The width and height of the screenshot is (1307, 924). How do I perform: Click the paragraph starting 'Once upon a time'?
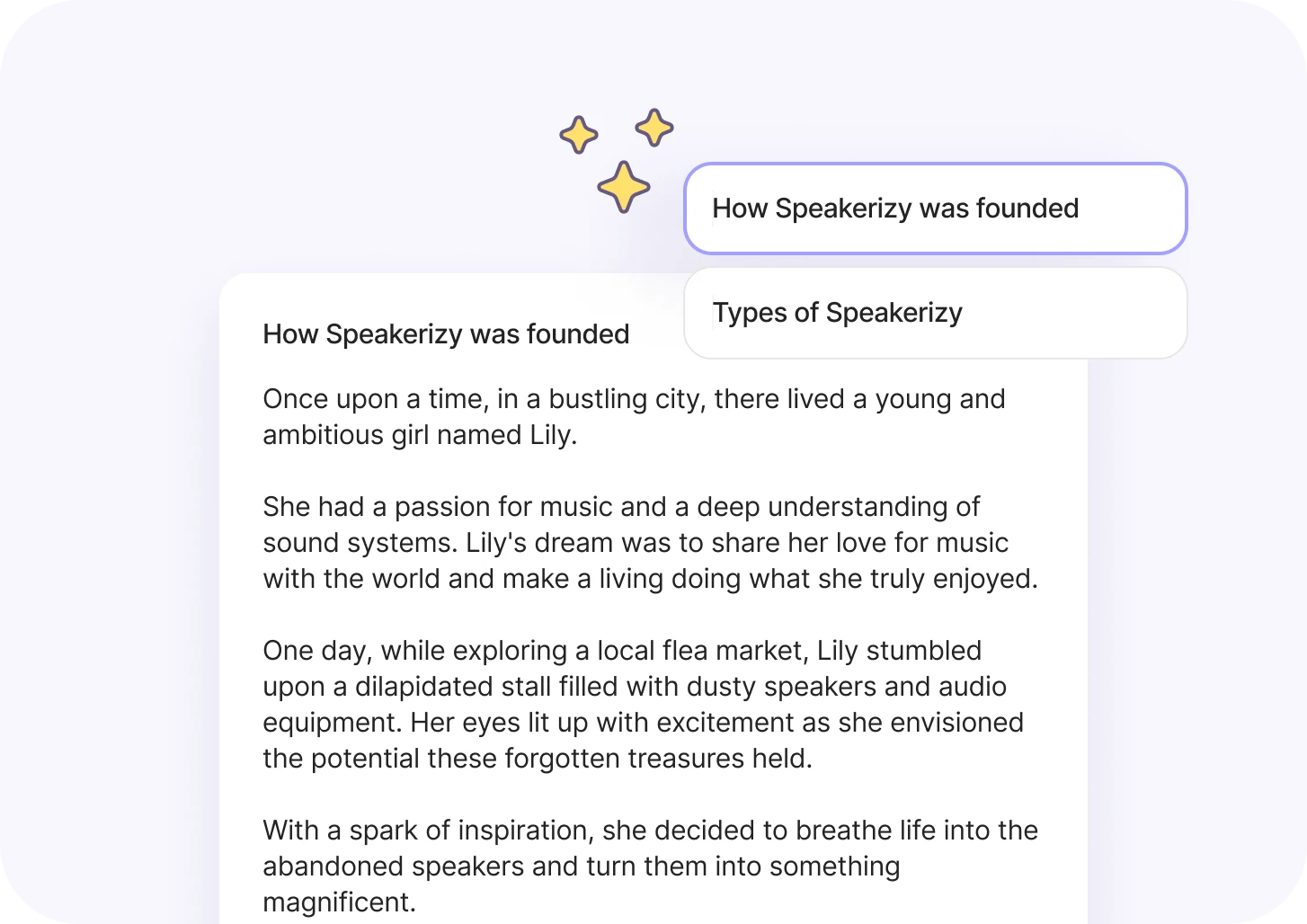(x=634, y=417)
